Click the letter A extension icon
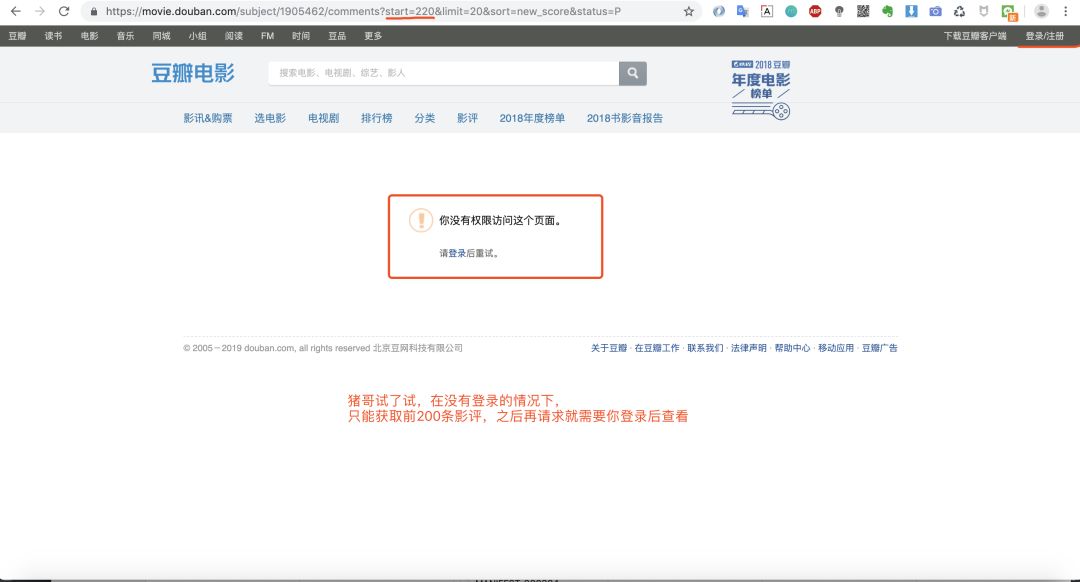Image resolution: width=1080 pixels, height=582 pixels. 767,11
